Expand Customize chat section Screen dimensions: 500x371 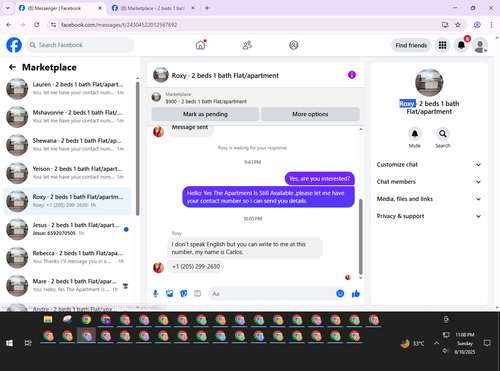click(429, 165)
